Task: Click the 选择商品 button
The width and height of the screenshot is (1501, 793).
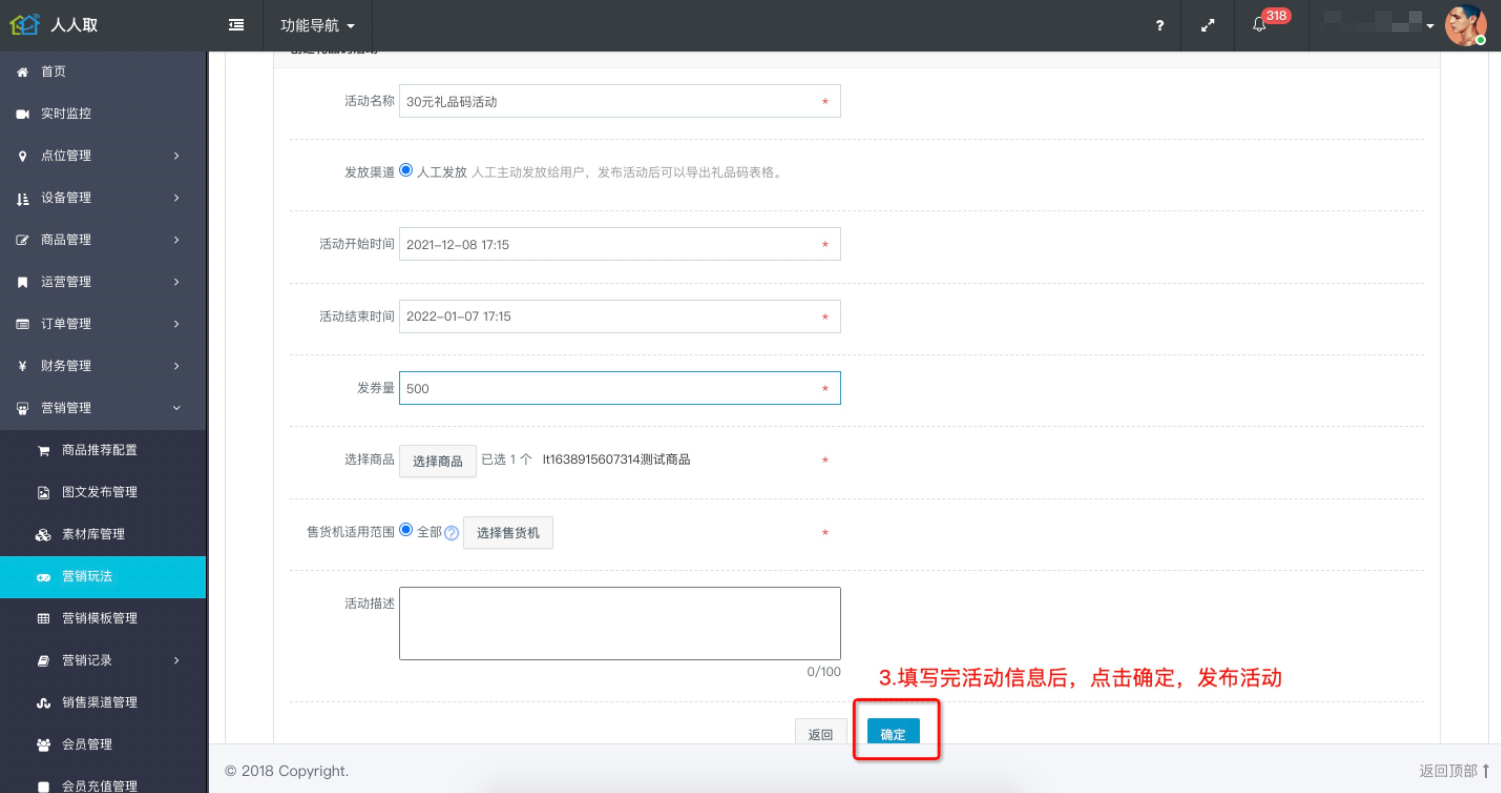Action: pyautogui.click(x=438, y=461)
